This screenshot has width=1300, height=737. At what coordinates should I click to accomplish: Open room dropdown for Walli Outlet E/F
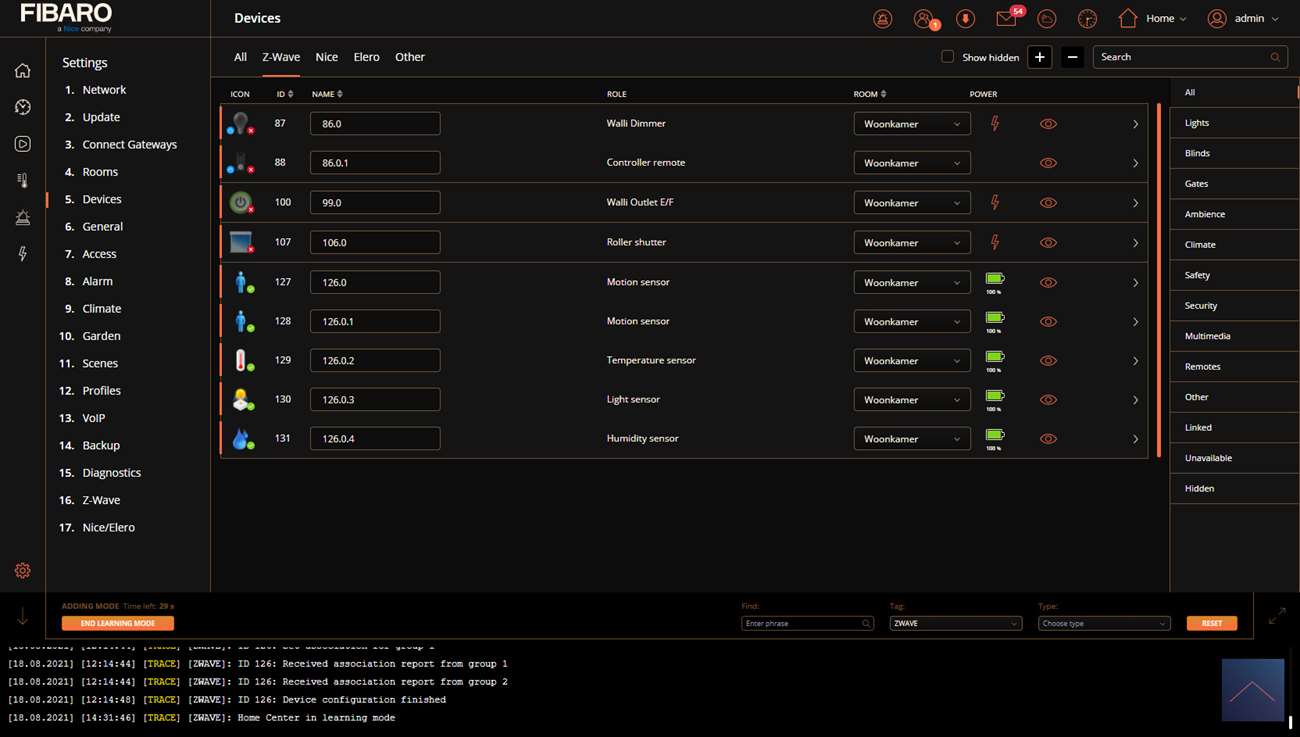pos(911,203)
